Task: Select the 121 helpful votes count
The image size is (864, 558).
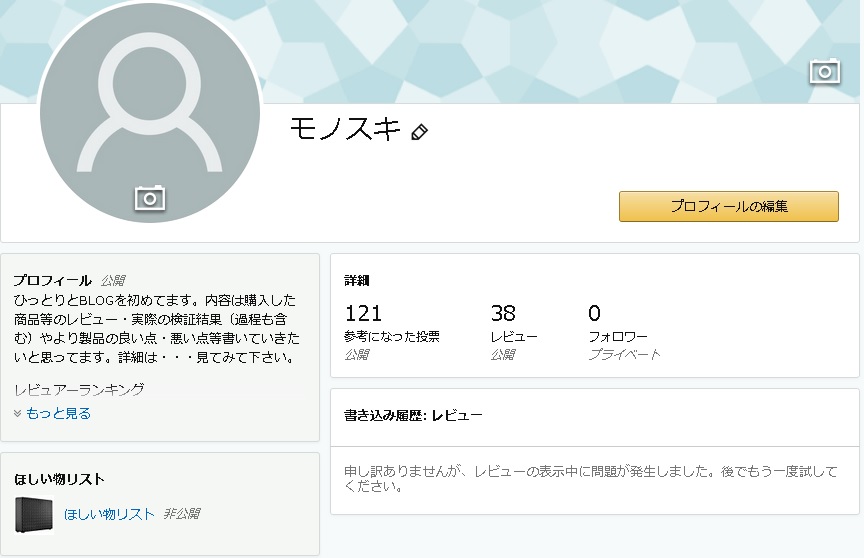Action: point(363,314)
